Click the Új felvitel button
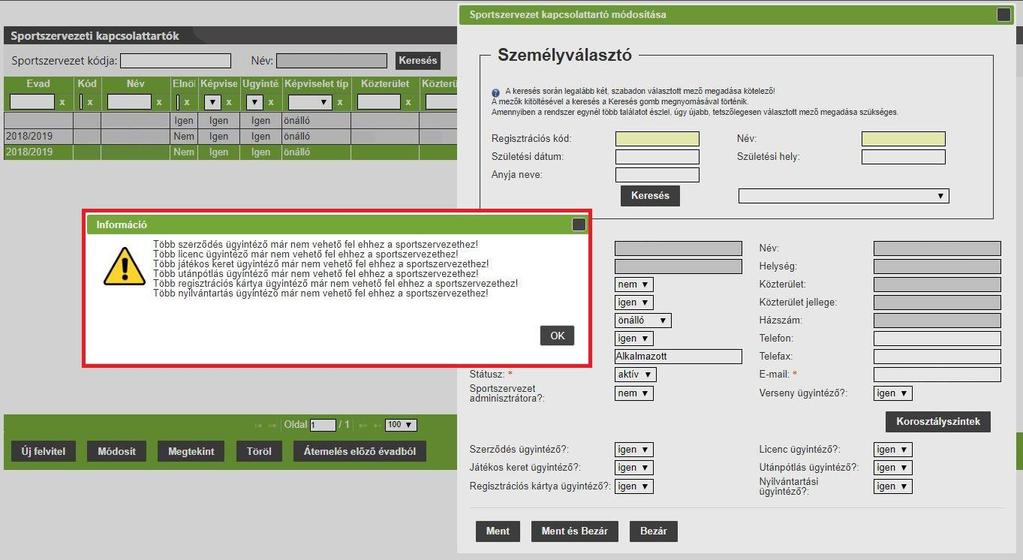1023x560 pixels. point(43,451)
